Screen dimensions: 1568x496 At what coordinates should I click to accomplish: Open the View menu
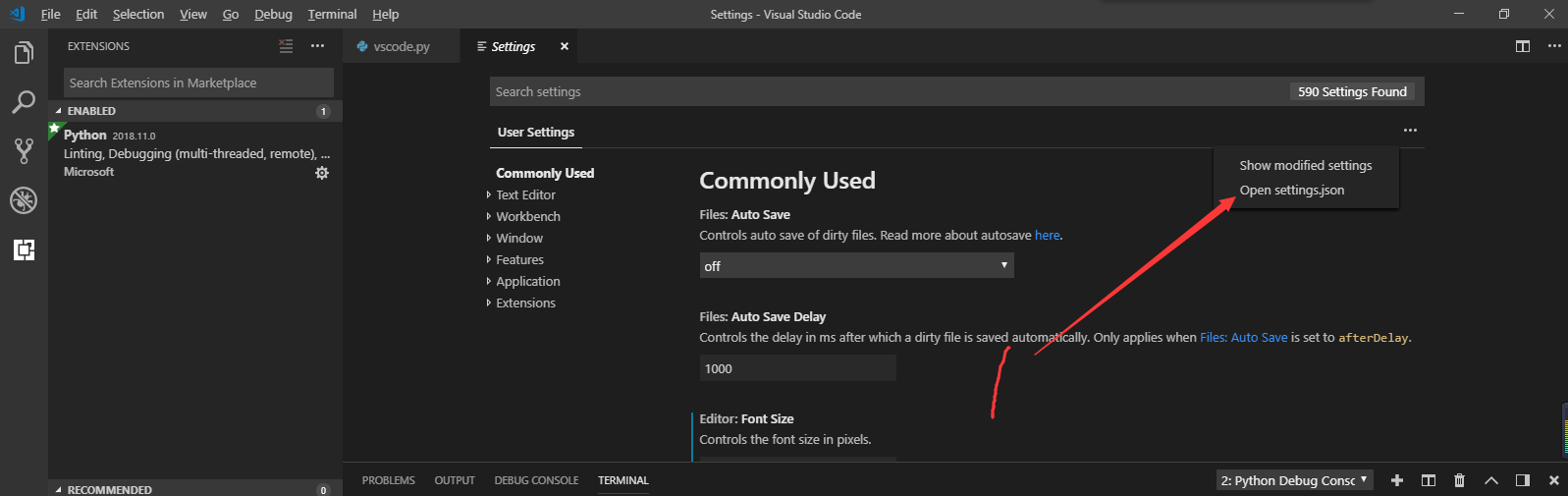(193, 14)
